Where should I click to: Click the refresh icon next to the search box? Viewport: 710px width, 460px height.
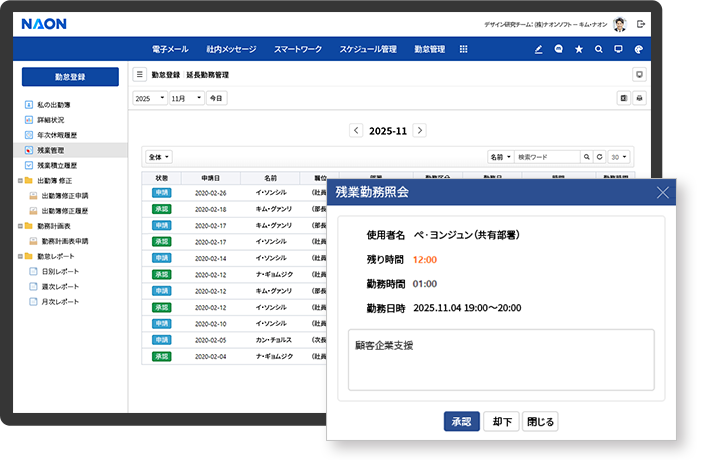(599, 157)
